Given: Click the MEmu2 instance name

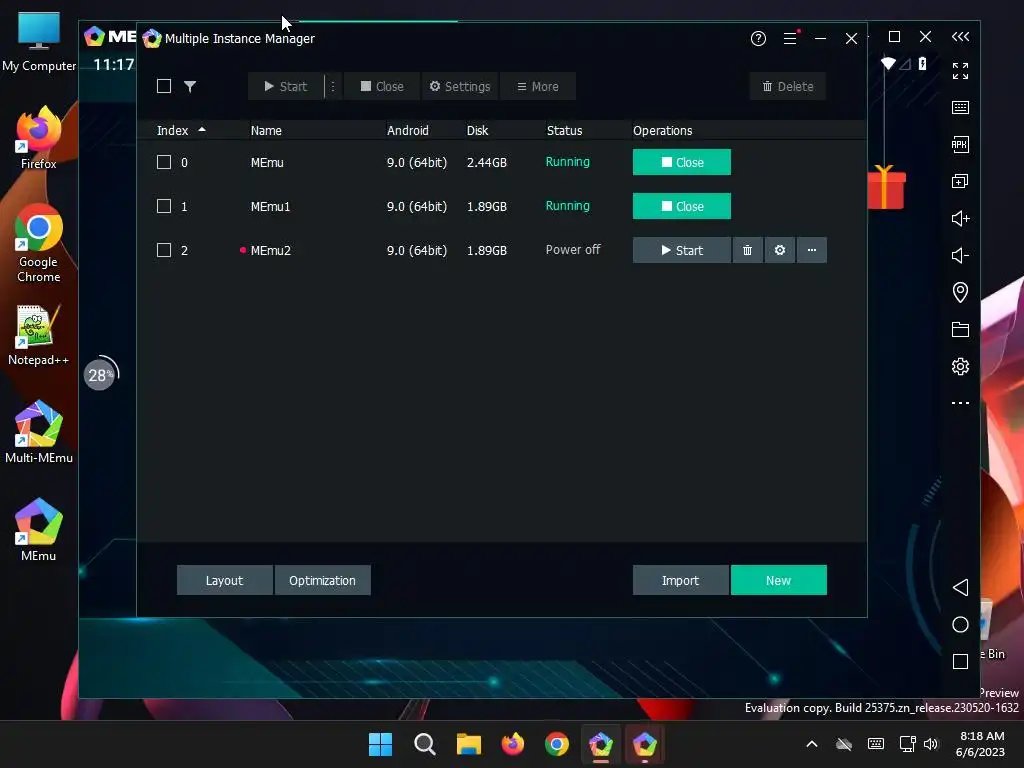Looking at the screenshot, I should click(270, 251).
